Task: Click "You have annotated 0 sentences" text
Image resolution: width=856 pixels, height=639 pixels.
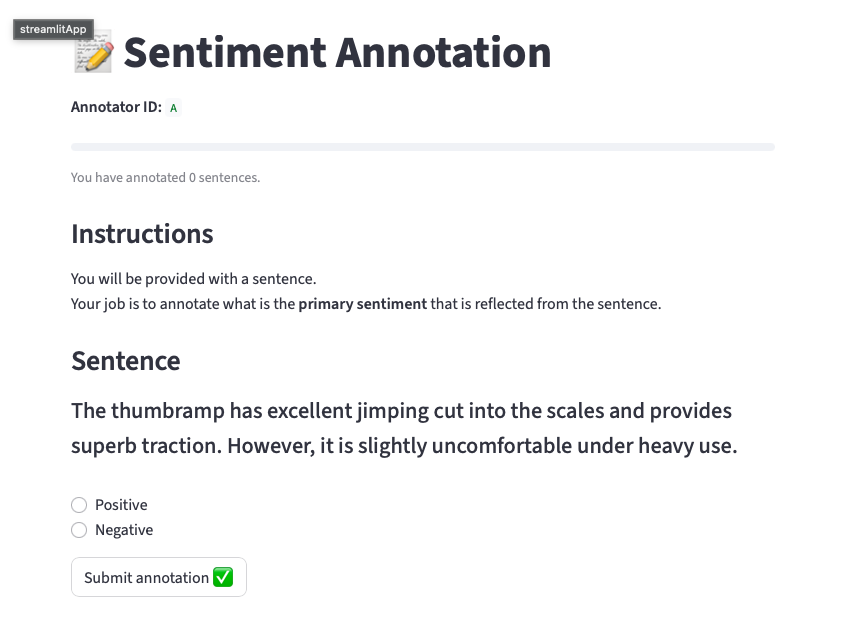Action: tap(165, 178)
